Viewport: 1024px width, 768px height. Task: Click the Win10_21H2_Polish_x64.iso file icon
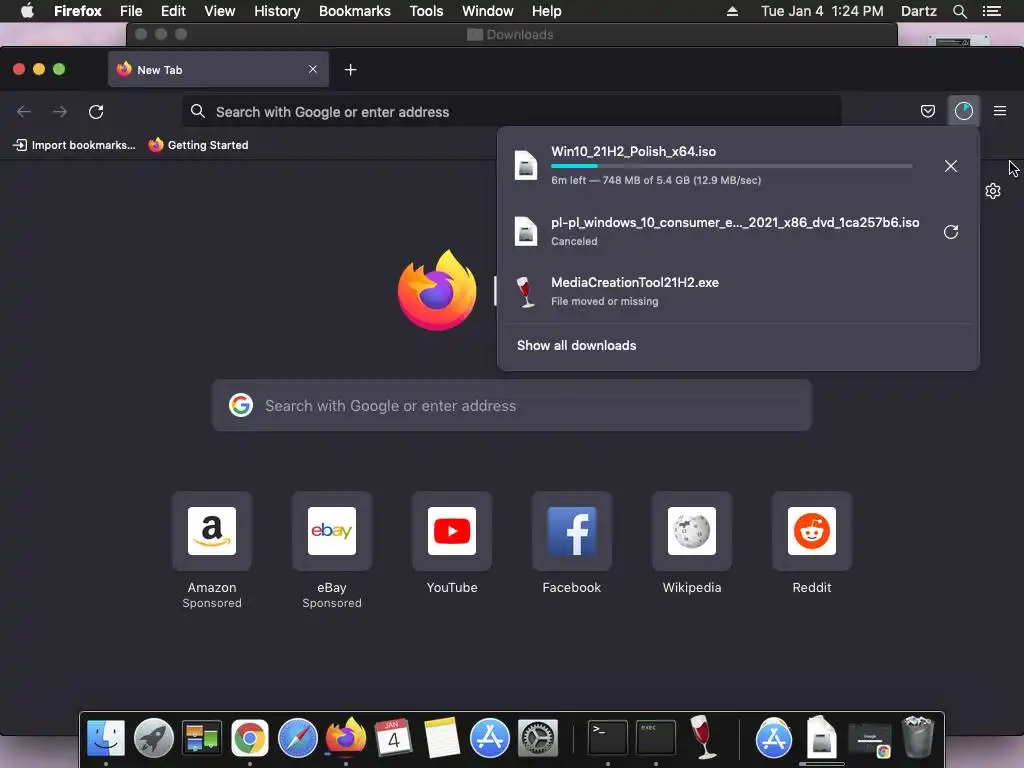tap(526, 165)
